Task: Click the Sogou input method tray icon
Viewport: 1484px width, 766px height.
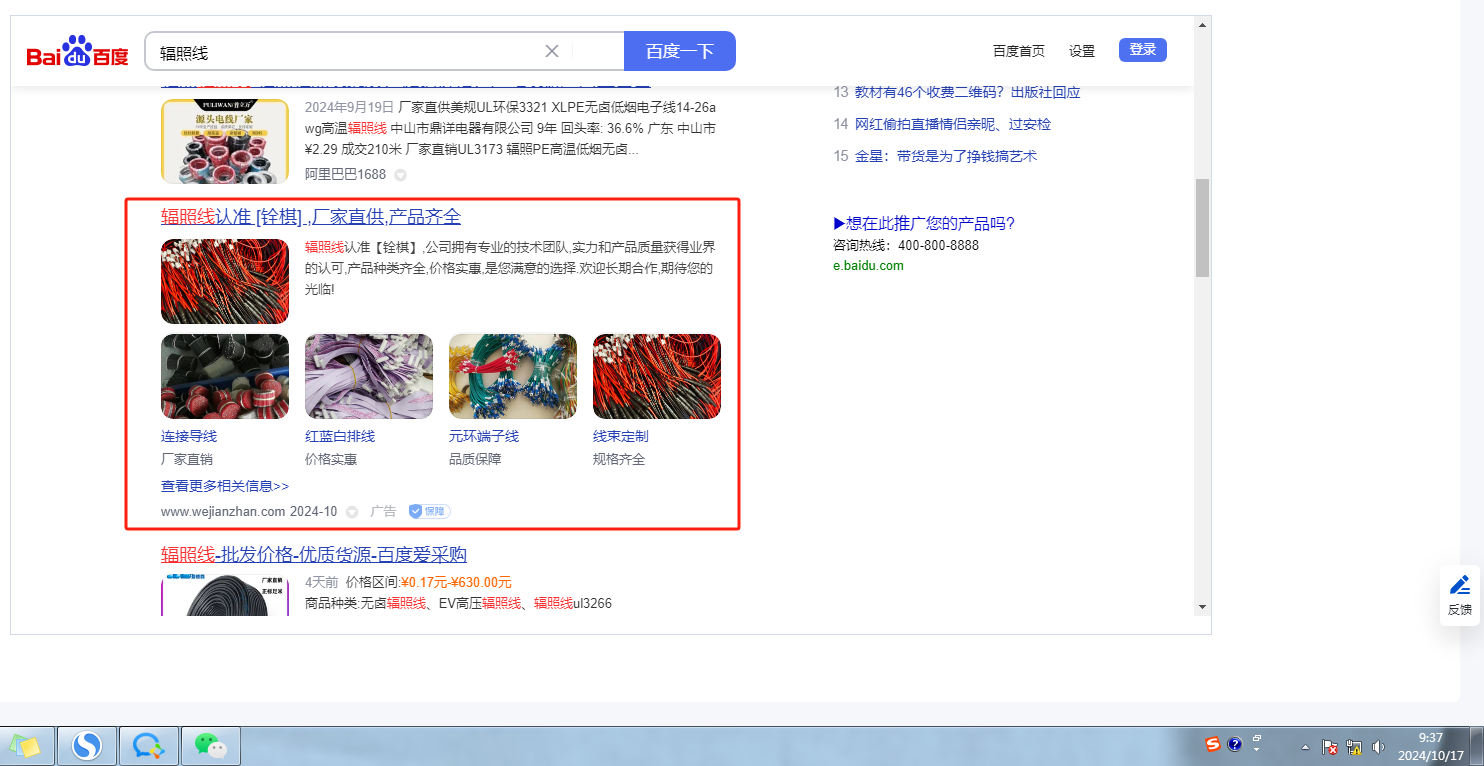Action: [1214, 745]
